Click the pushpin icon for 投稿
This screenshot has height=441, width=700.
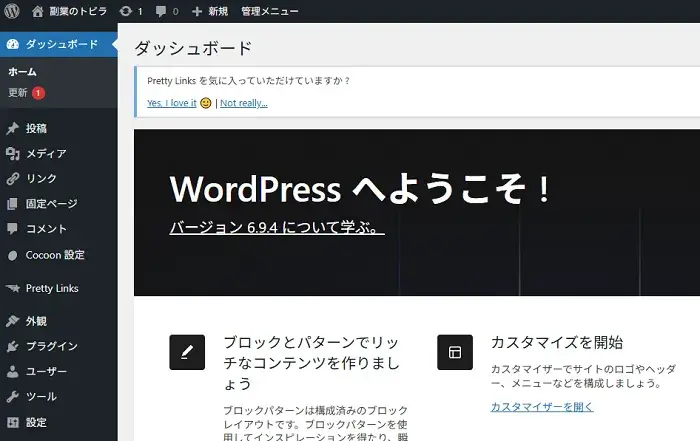coord(12,129)
